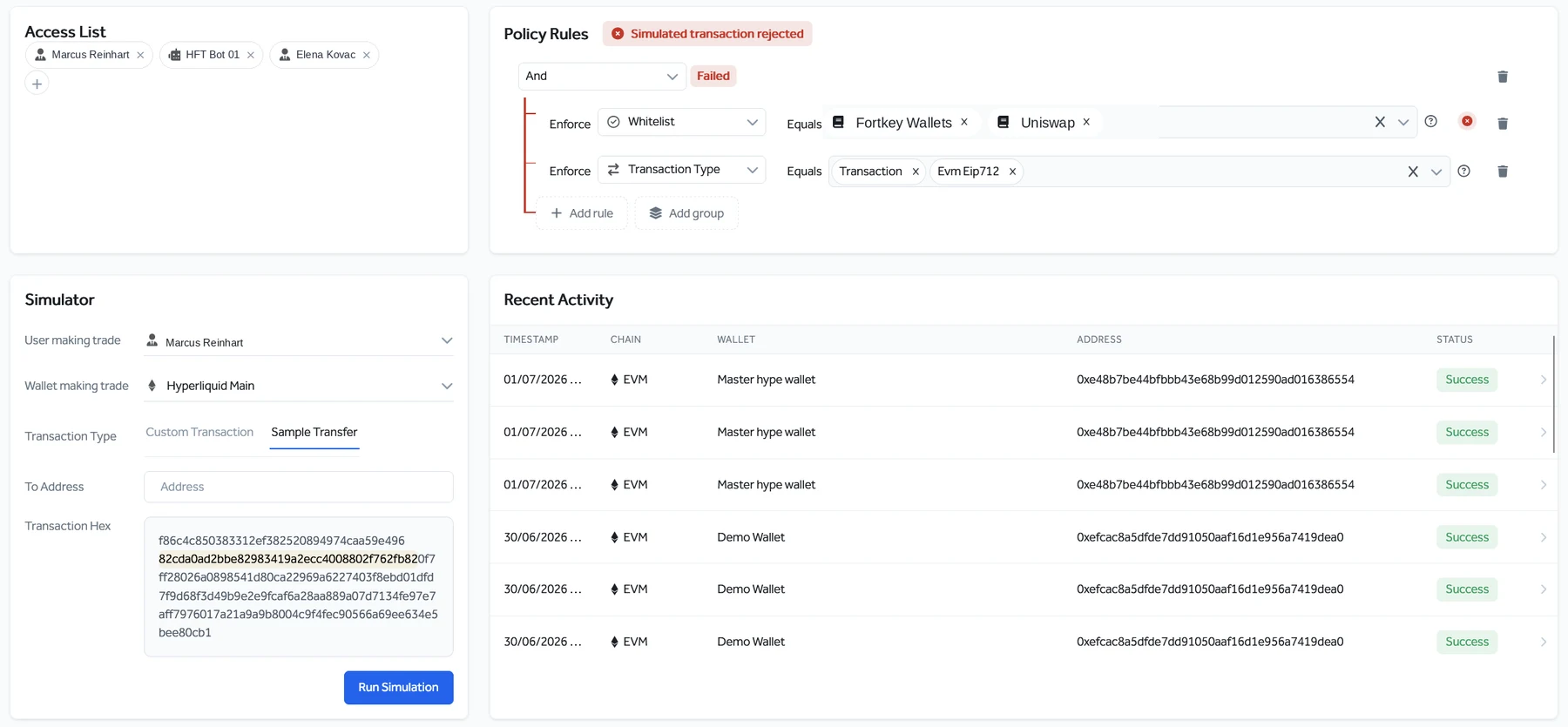Click the HFT Bot 01 robot icon
The width and height of the screenshot is (1568, 727).
tap(174, 55)
